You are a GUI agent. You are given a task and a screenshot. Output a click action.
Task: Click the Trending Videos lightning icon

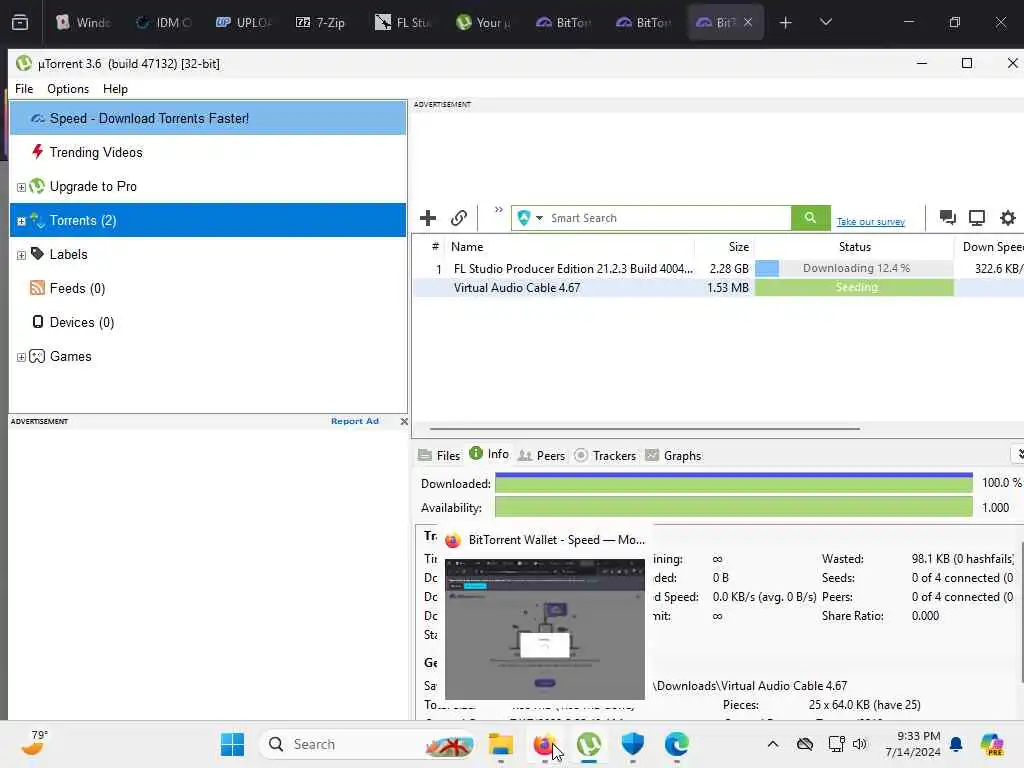pyautogui.click(x=37, y=152)
